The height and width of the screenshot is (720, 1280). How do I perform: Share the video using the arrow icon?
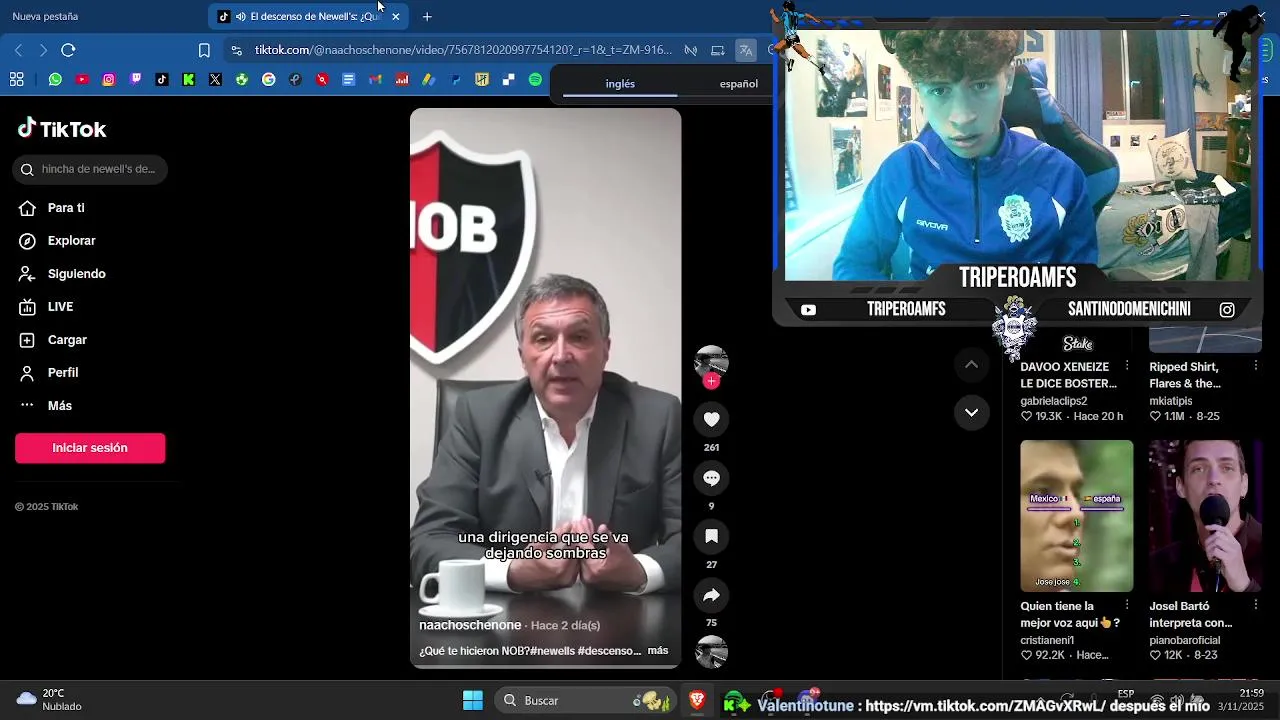(711, 595)
